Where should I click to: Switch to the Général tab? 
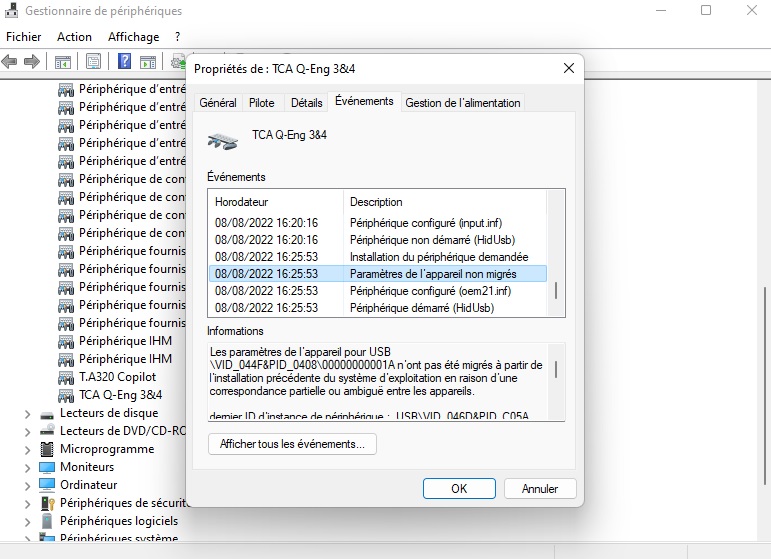[x=218, y=103]
